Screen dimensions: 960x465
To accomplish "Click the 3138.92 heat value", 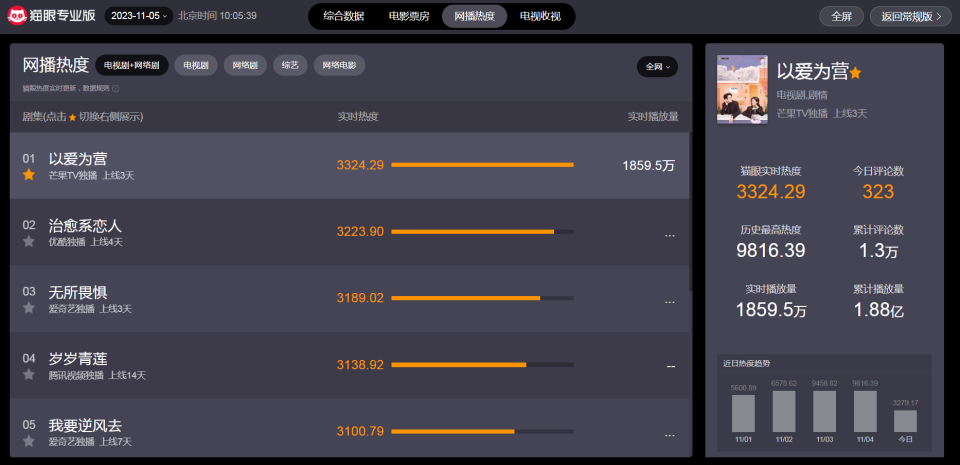I will click(x=360, y=365).
